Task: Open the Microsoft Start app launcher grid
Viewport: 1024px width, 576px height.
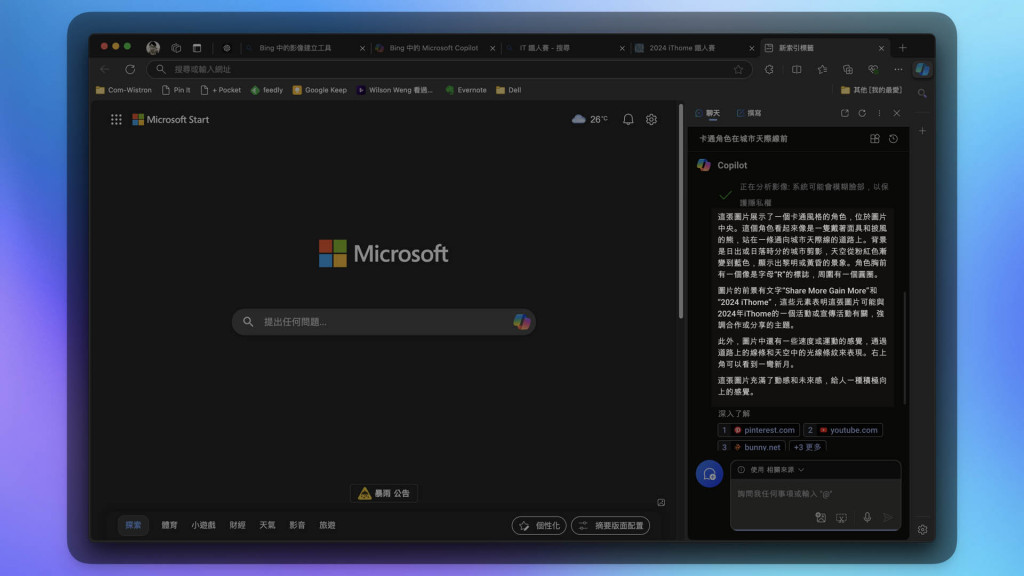Action: [x=116, y=120]
